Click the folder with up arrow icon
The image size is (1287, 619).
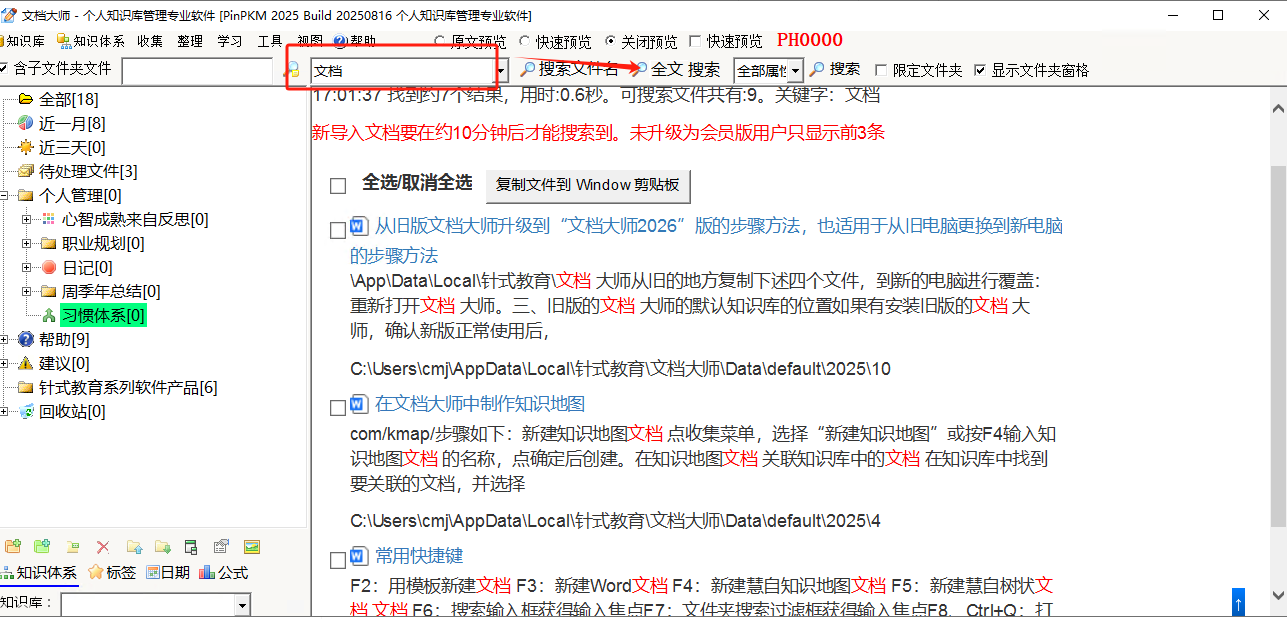click(133, 547)
